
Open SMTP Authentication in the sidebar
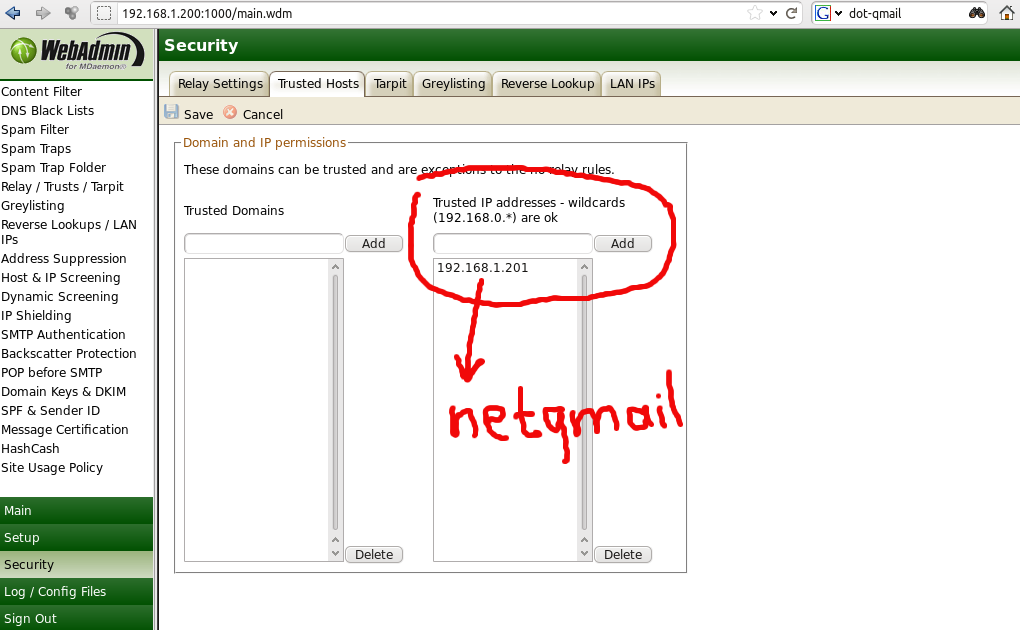point(63,335)
